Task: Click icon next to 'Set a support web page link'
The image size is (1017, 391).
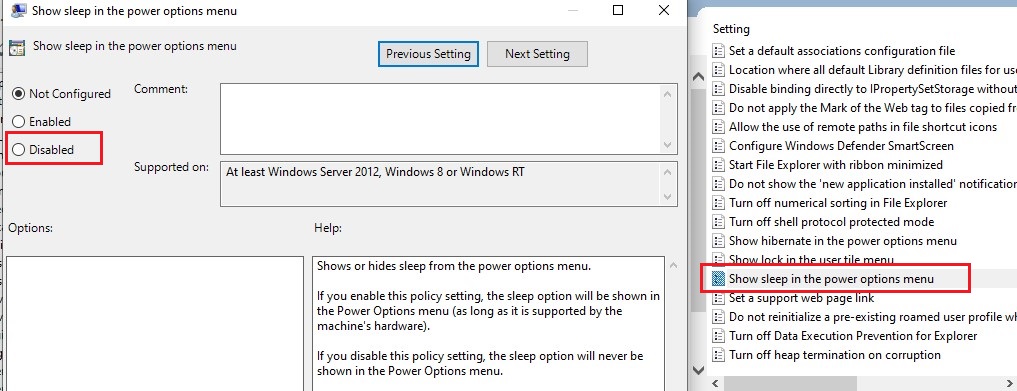Action: coord(718,298)
